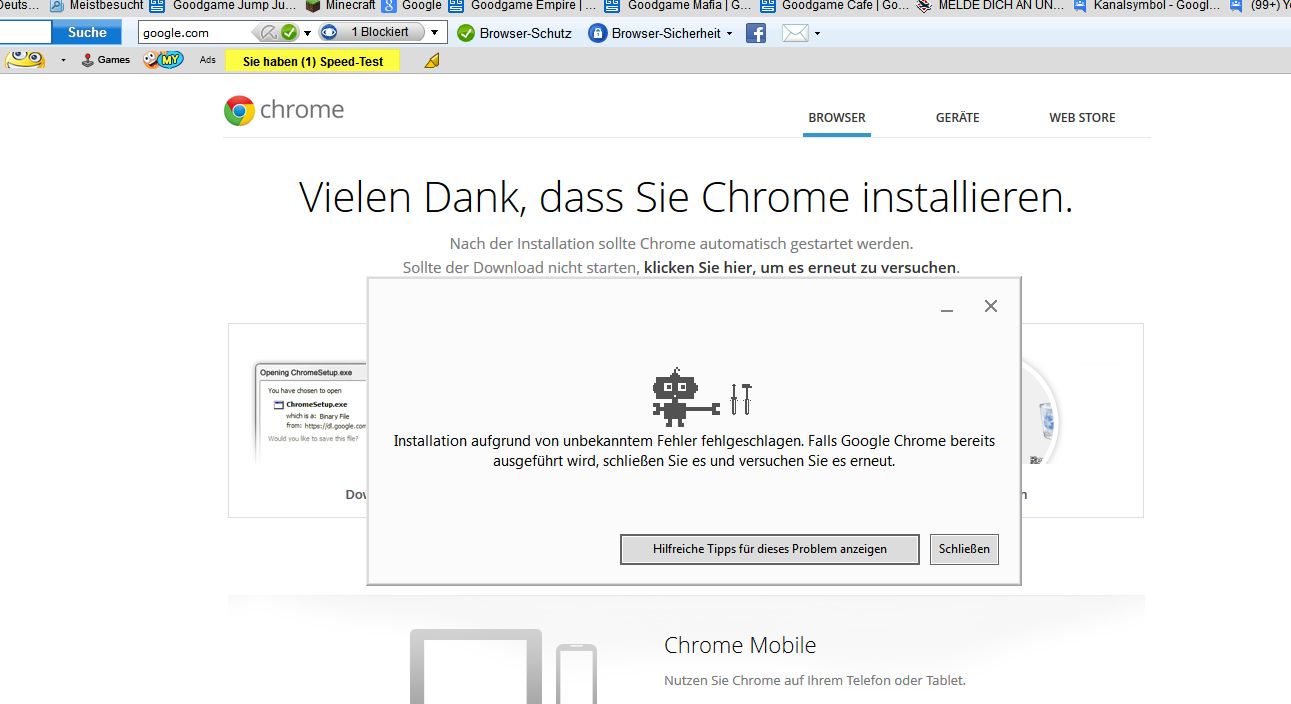The image size is (1291, 704).
Task: Click the eye tracker-blocking icon
Action: (327, 32)
